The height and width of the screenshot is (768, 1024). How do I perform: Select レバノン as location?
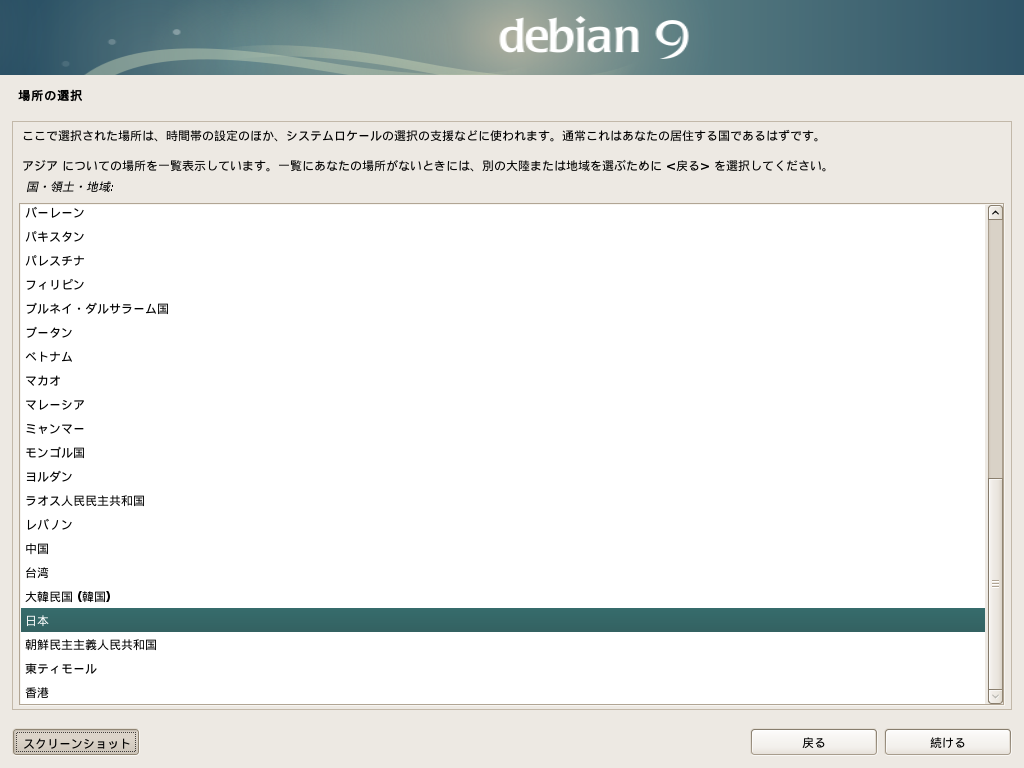(x=502, y=525)
